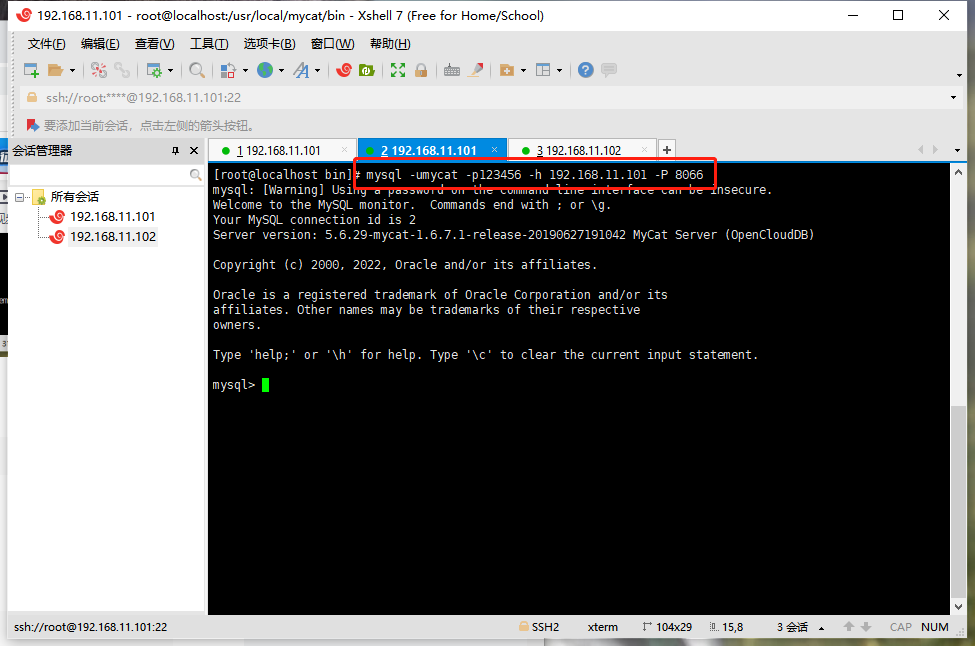Click the font settings icon

[x=301, y=70]
